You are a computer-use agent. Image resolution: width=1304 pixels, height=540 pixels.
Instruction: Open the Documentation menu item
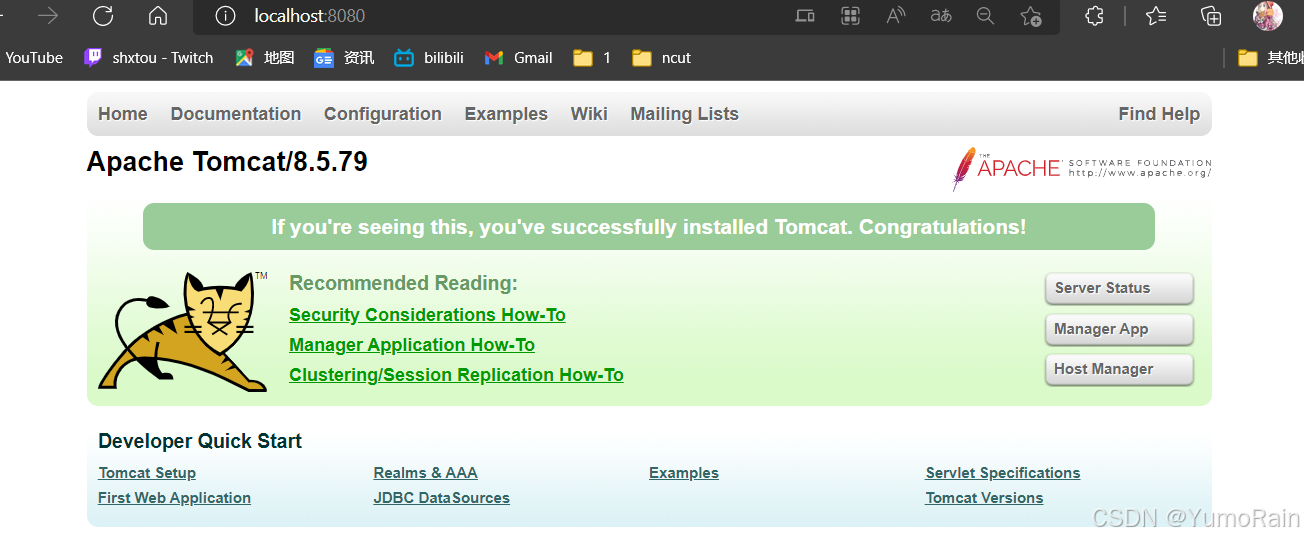[236, 114]
